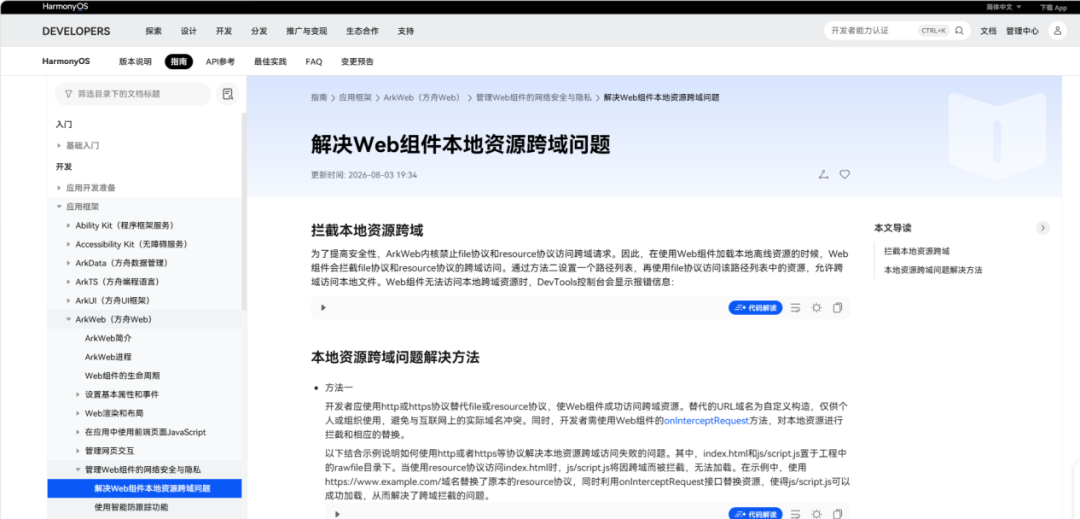Screen dimensions: 1080x519
Task: Favorite this article with the heart icon
Action: click(844, 175)
